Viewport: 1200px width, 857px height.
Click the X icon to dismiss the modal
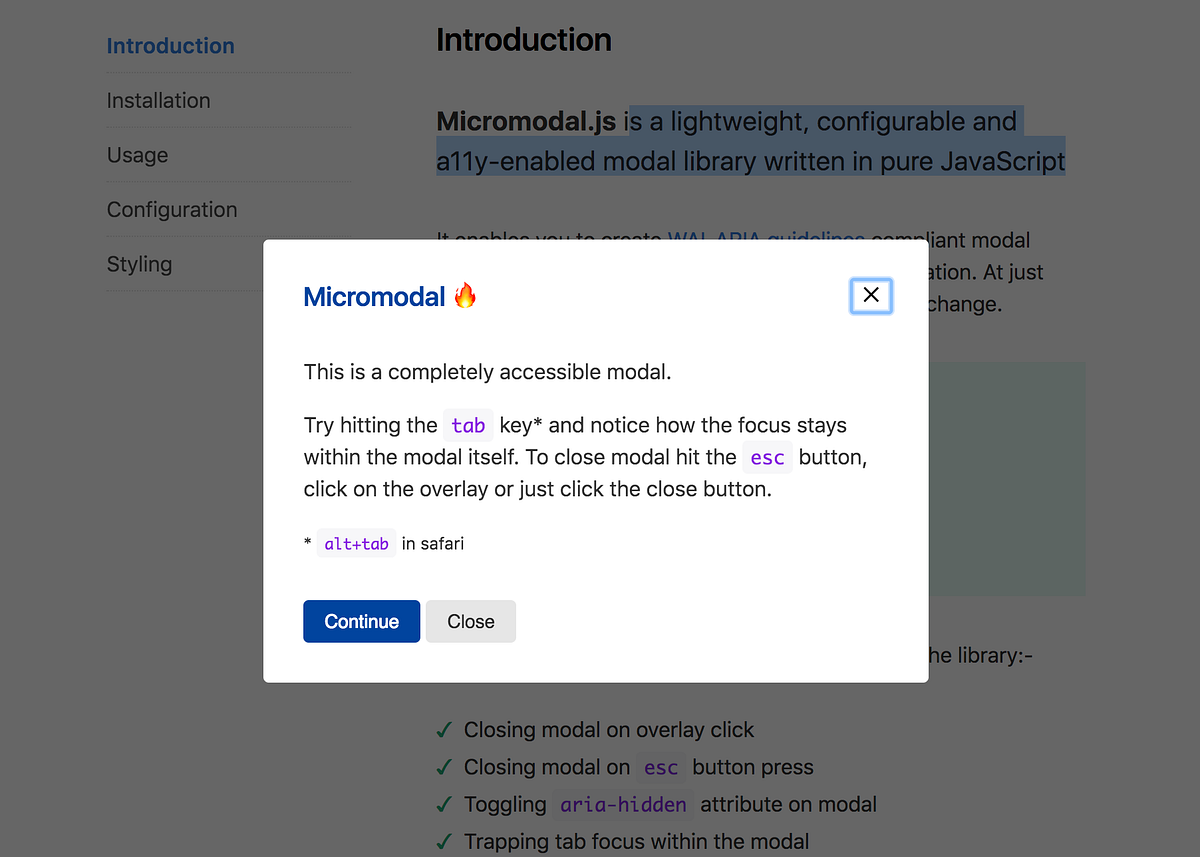[x=870, y=295]
